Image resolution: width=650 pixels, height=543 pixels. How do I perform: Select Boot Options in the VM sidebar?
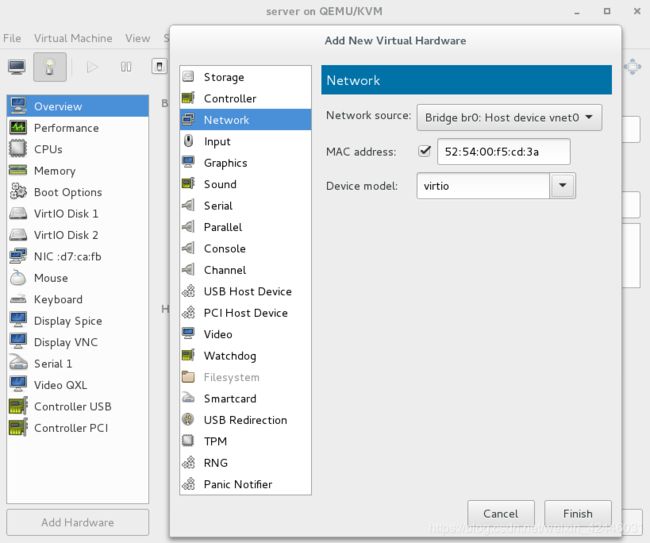click(x=78, y=192)
